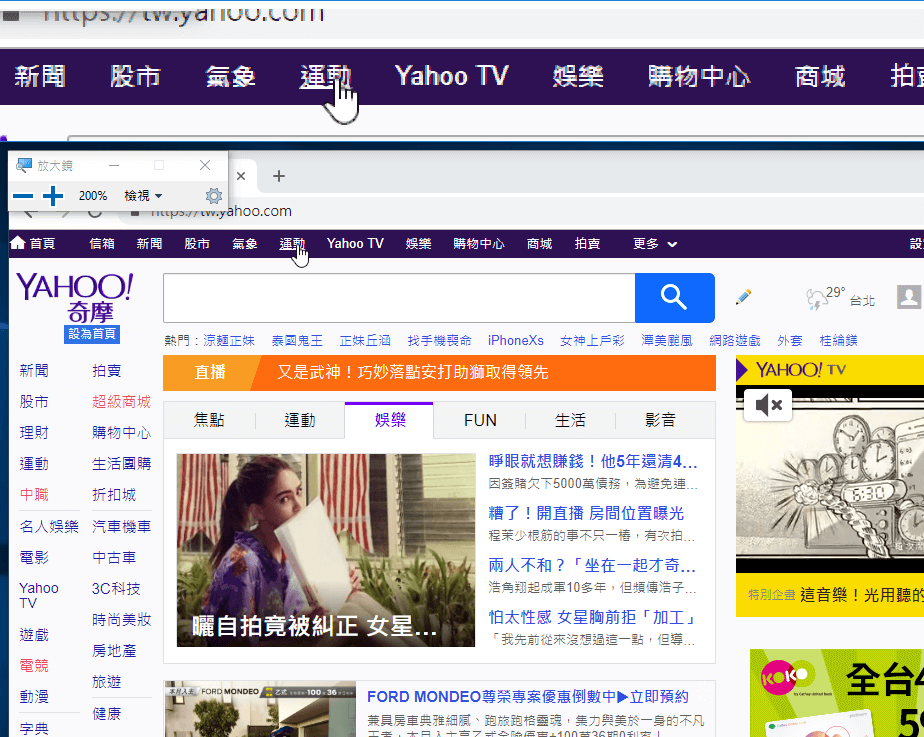This screenshot has width=924, height=737.
Task: Click the Magnifier app icon in title bar
Action: (x=24, y=166)
